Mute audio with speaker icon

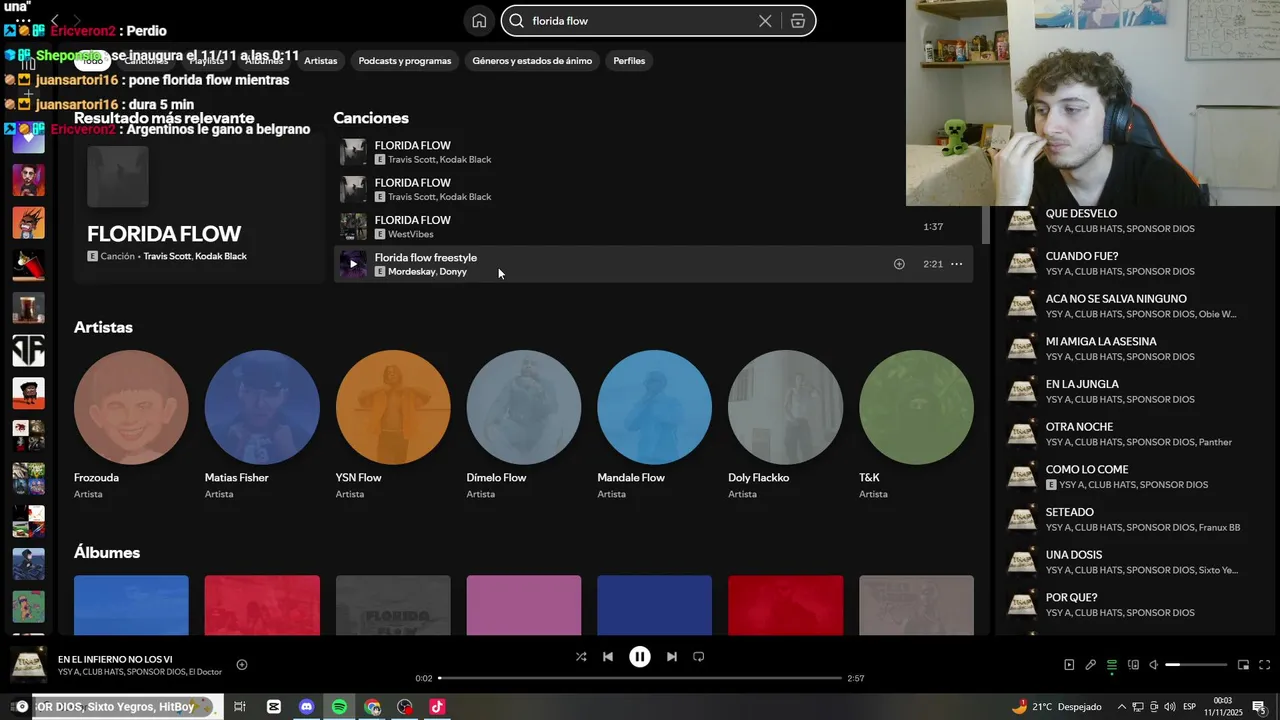pos(1153,665)
